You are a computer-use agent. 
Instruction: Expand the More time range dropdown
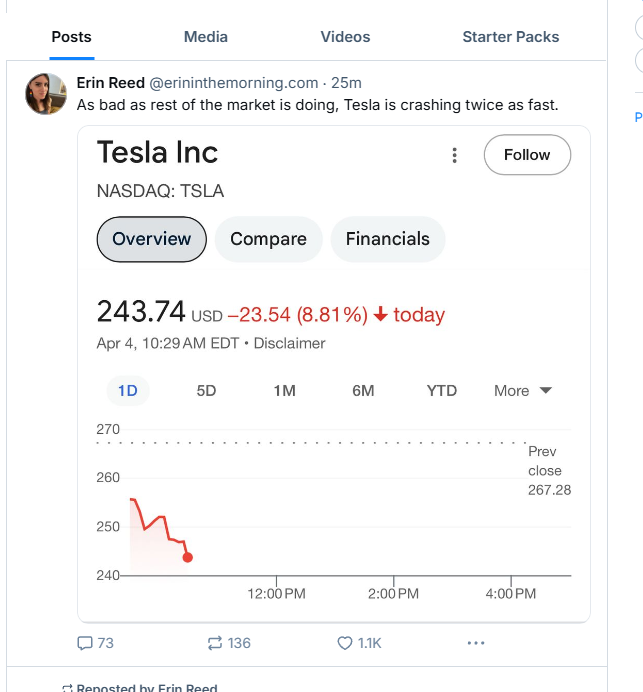click(x=522, y=391)
